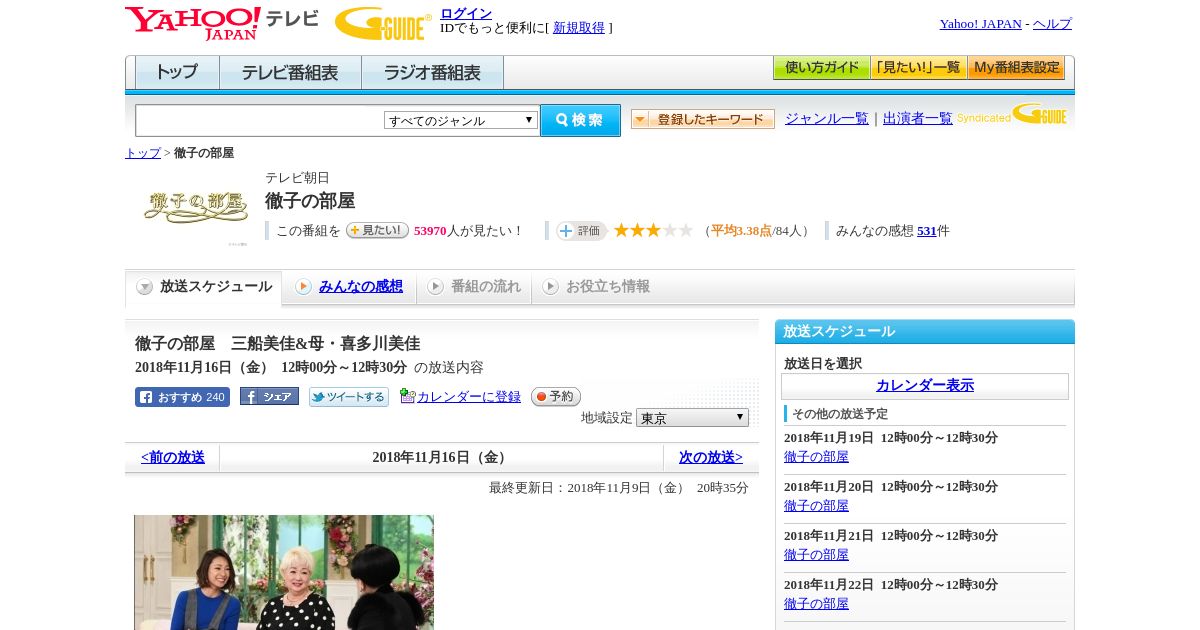Rate the show with fifth star
This screenshot has width=1200, height=630.
click(x=685, y=230)
